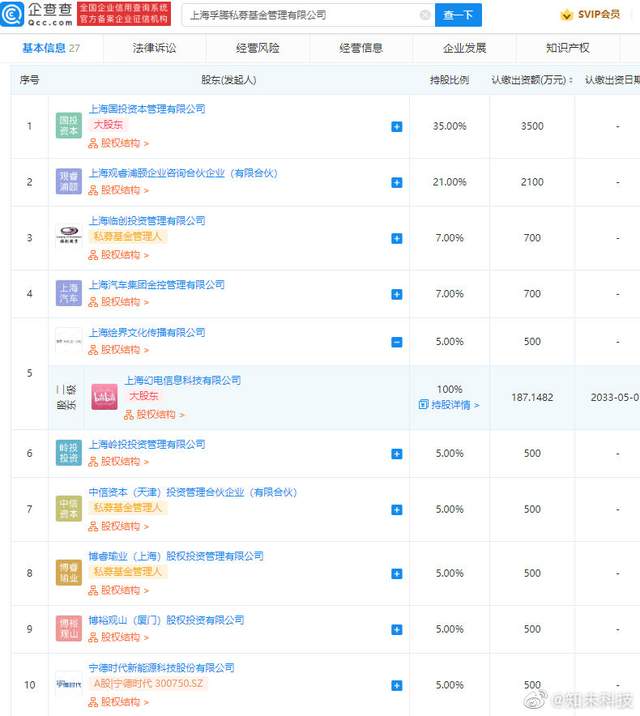Open 股权结构 link under 上海临创投资管理有限公司
This screenshot has width=640, height=716.
click(x=119, y=255)
